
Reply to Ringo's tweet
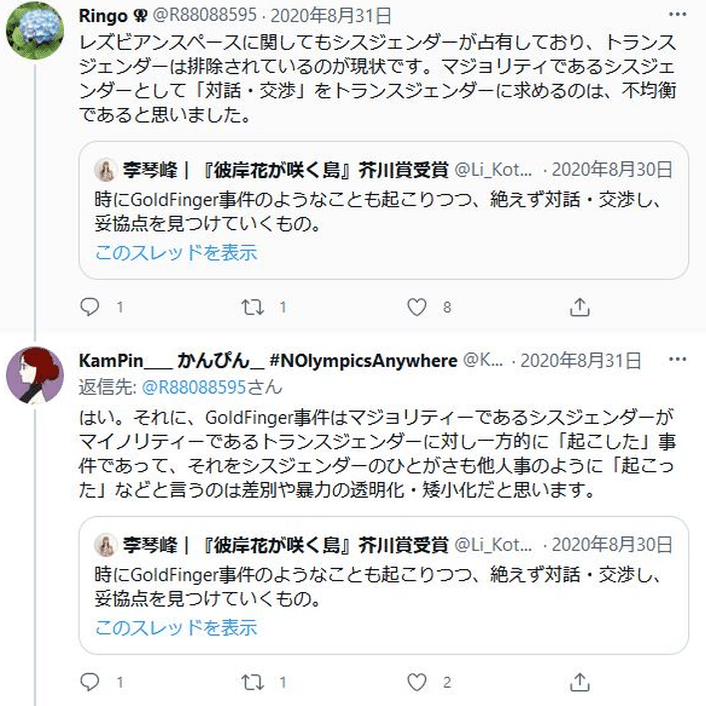(x=90, y=307)
